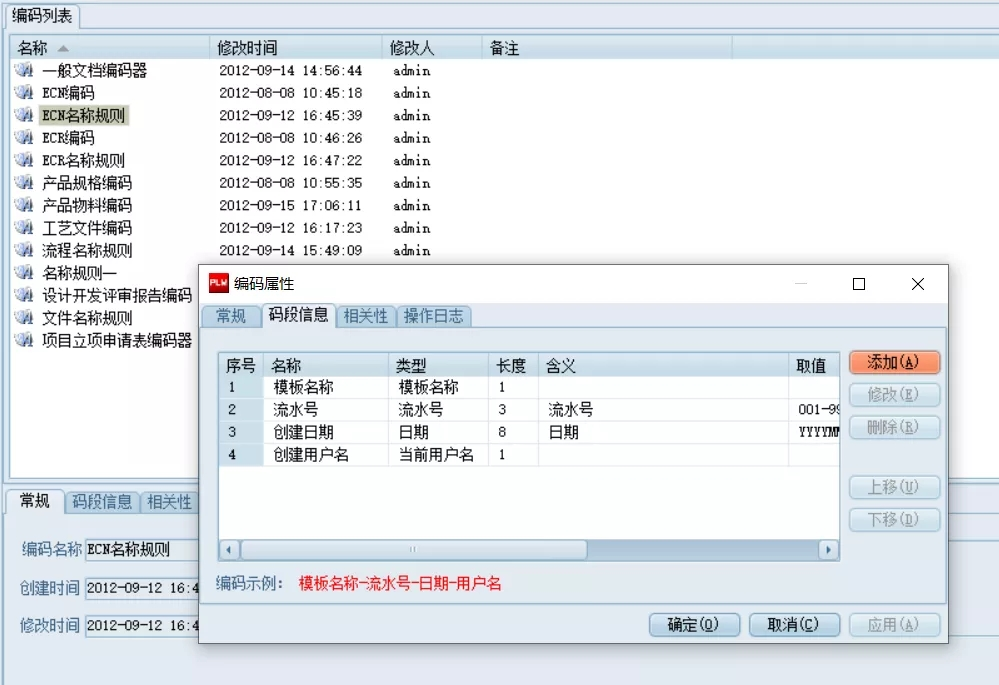This screenshot has width=999, height=685.
Task: Confirm with the 确定(O) button
Action: coord(693,625)
